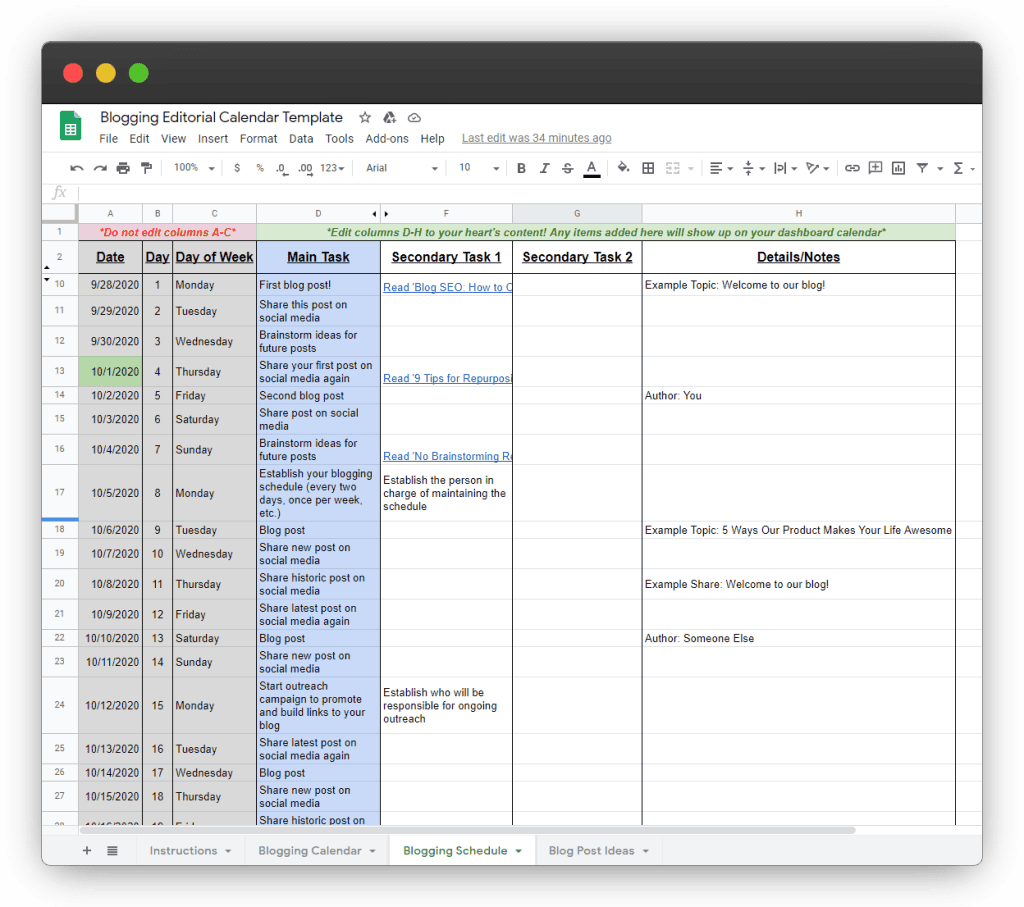1024x907 pixels.
Task: Click the Insert chart icon
Action: click(x=898, y=168)
